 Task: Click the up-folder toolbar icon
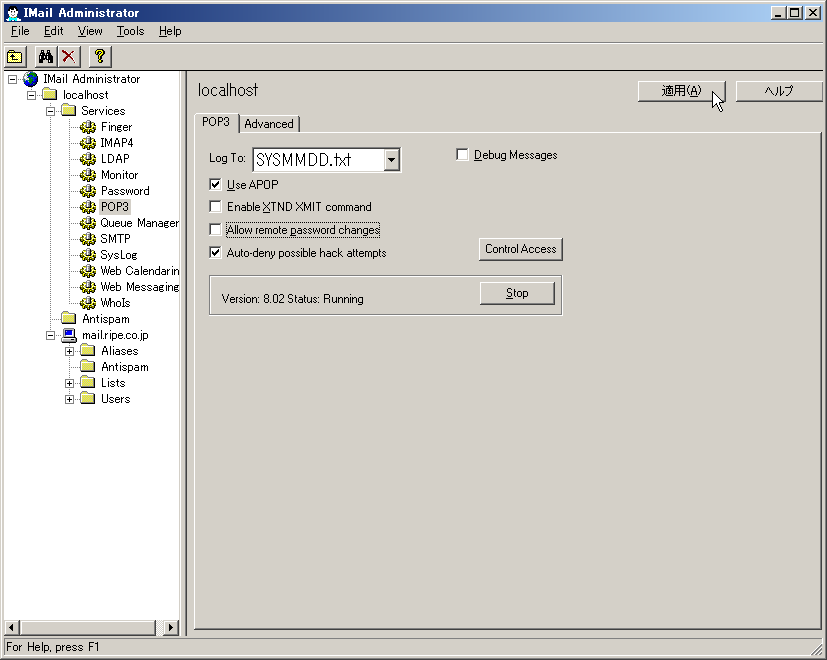pos(15,56)
